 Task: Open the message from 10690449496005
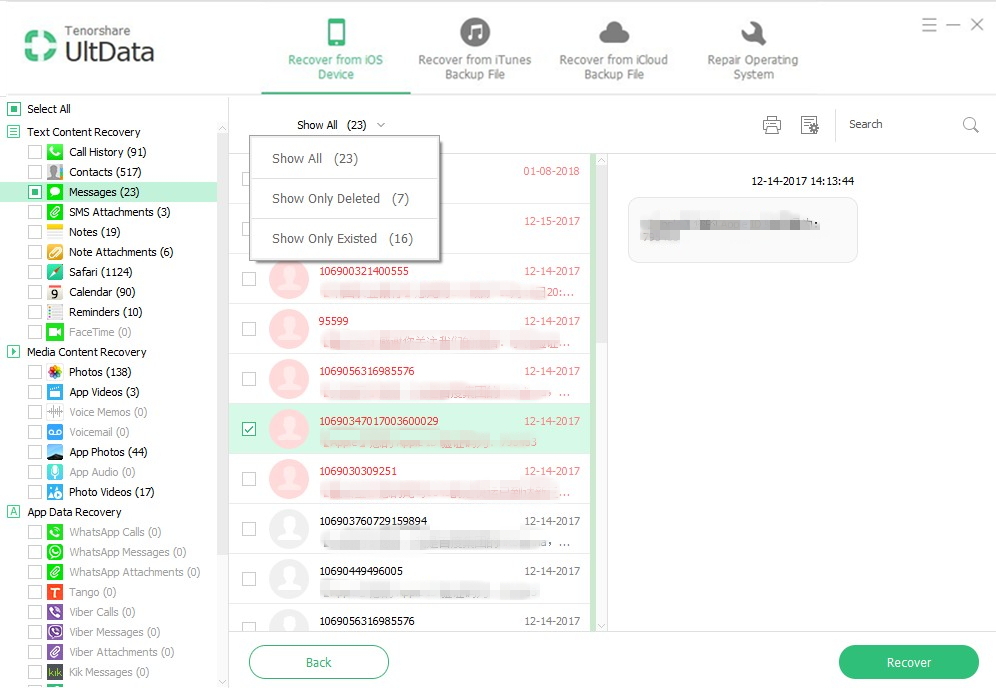[409, 579]
